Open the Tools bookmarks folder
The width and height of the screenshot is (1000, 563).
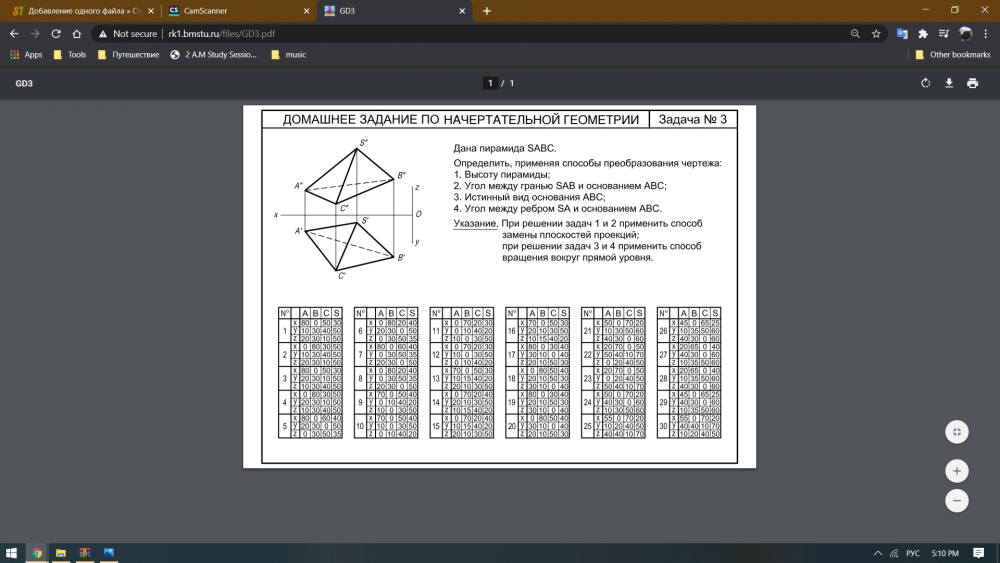point(70,55)
